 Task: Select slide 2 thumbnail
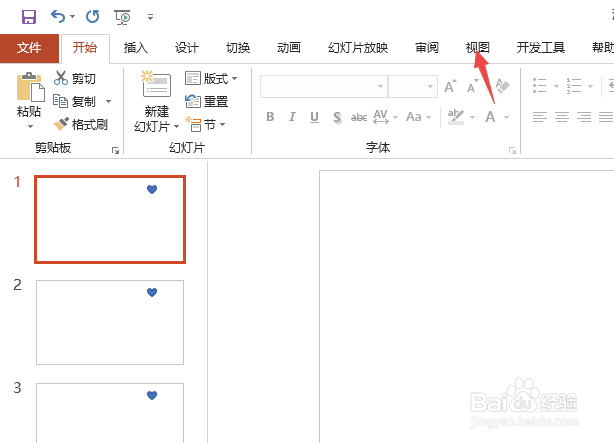point(110,322)
